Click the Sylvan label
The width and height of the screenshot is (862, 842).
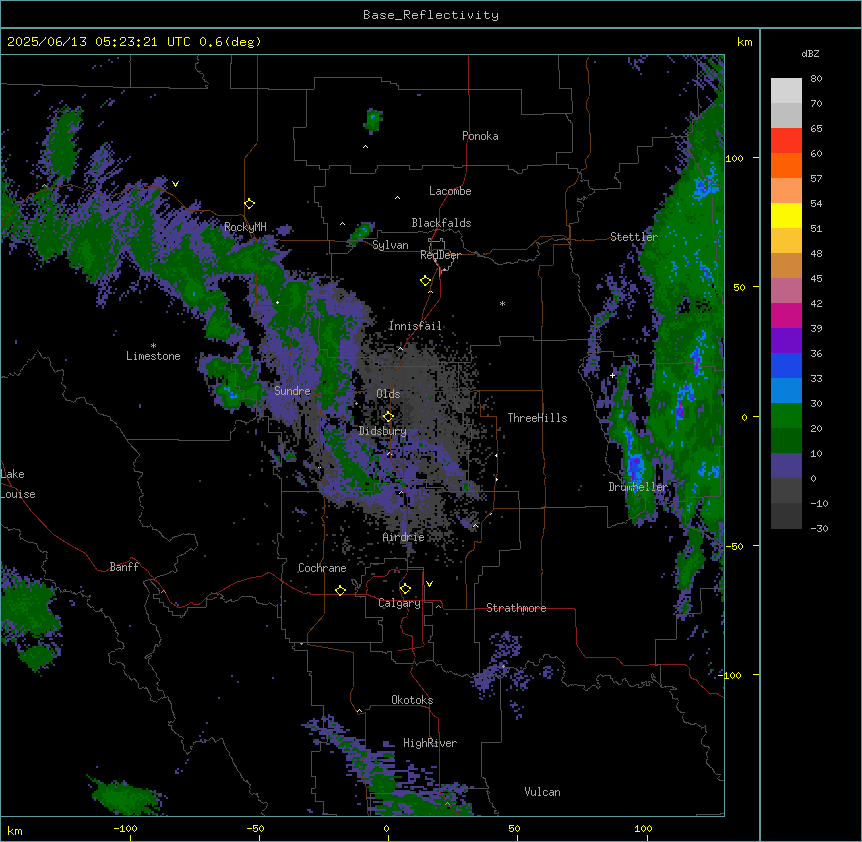[x=390, y=245]
